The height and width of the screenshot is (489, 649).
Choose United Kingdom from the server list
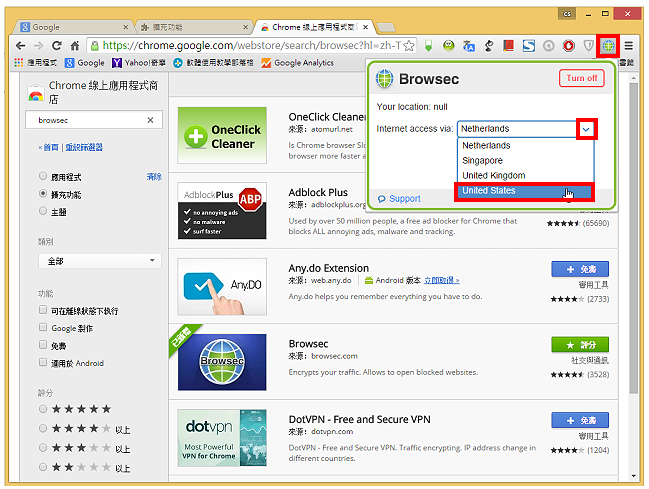click(x=525, y=176)
